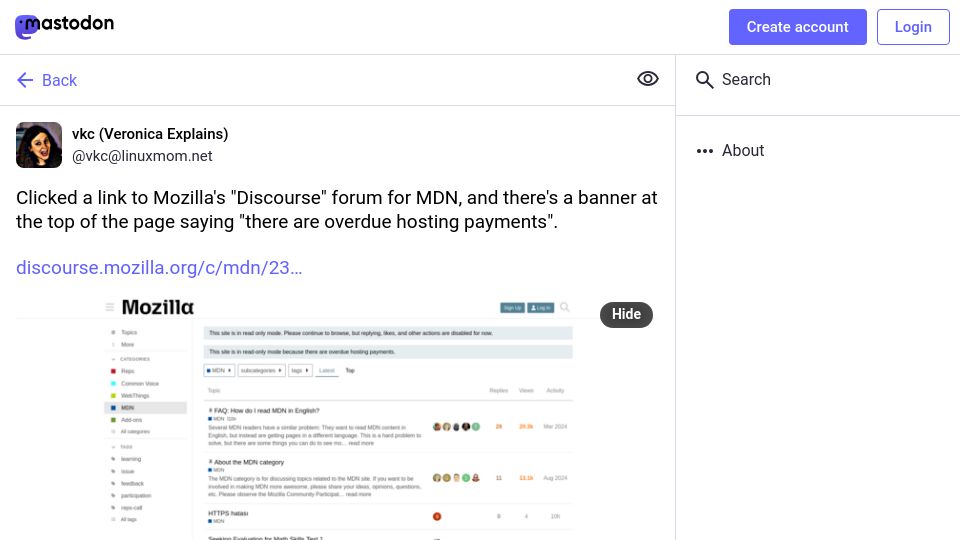Open the discourse.mozilla.org link

click(159, 268)
